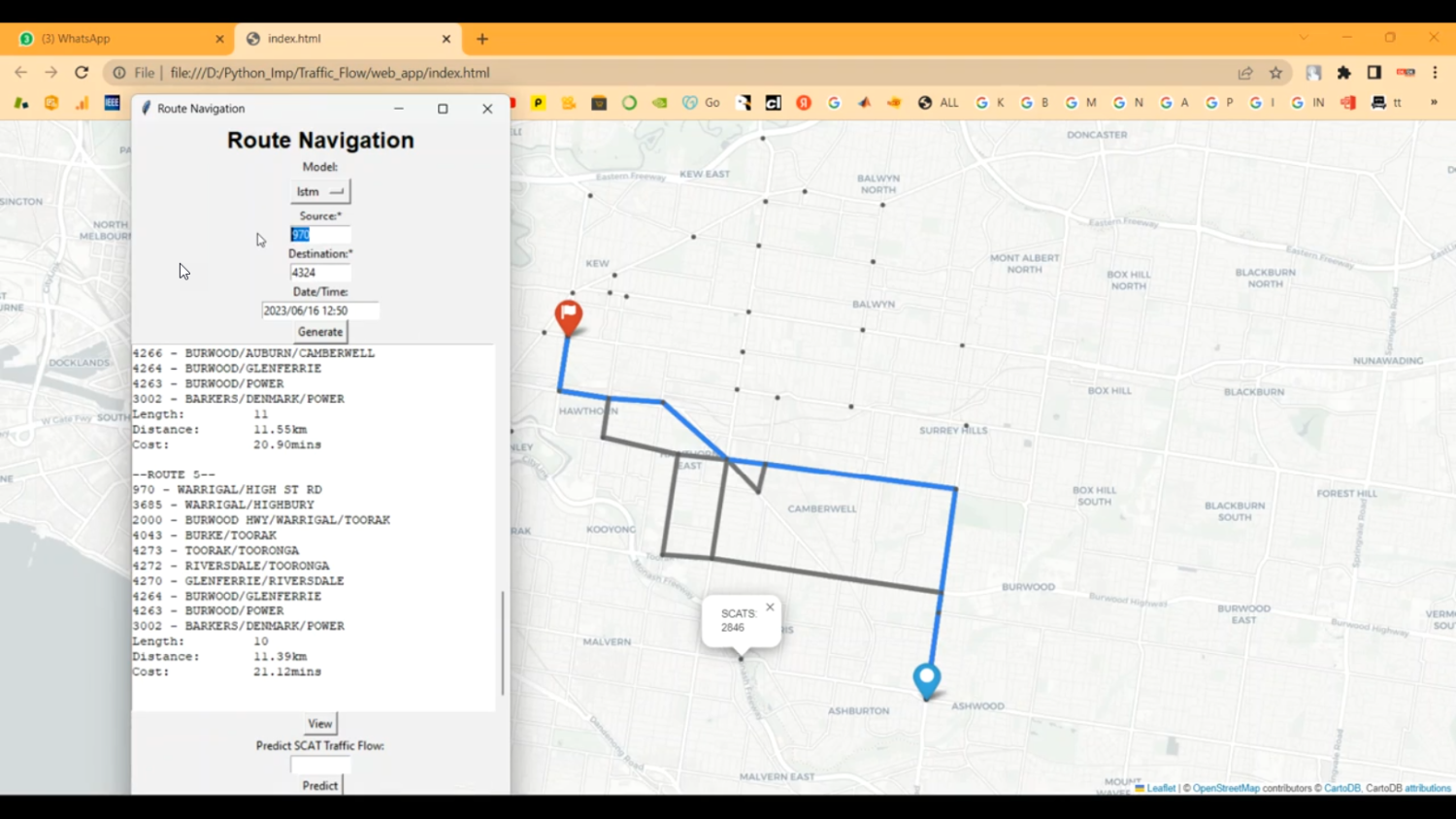1456x819 pixels.
Task: Open the lstm model dropdown
Action: (320, 192)
